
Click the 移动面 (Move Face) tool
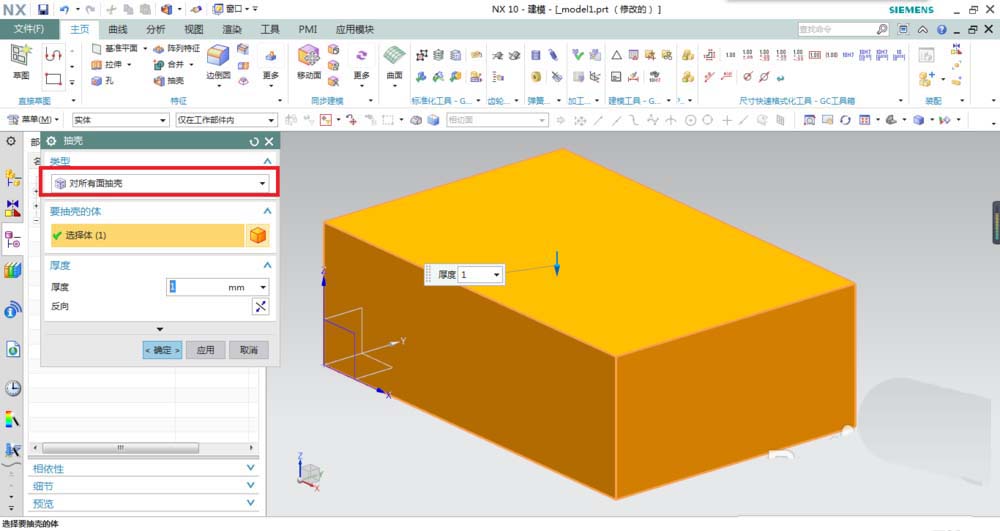pyautogui.click(x=309, y=62)
